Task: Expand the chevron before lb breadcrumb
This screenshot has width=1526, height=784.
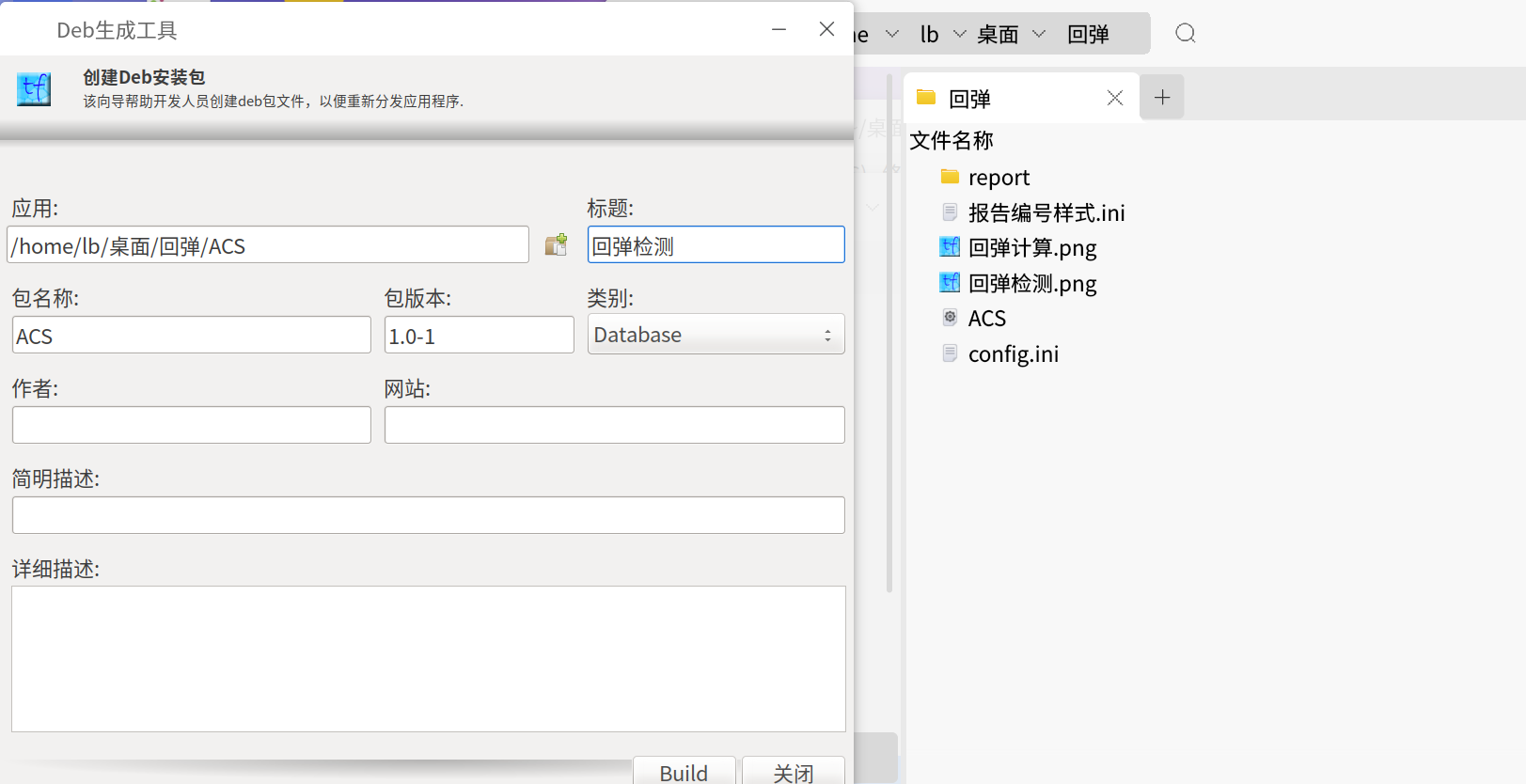Action: 892,34
